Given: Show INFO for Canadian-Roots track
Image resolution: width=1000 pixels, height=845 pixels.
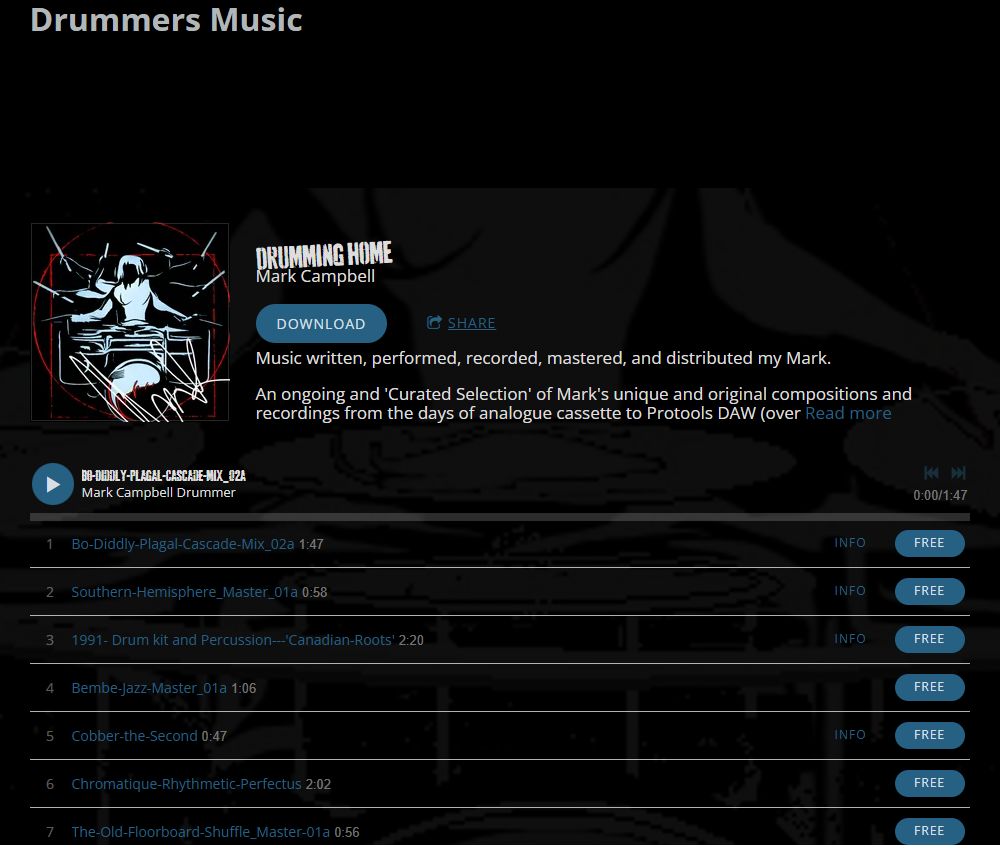Looking at the screenshot, I should click(x=849, y=638).
